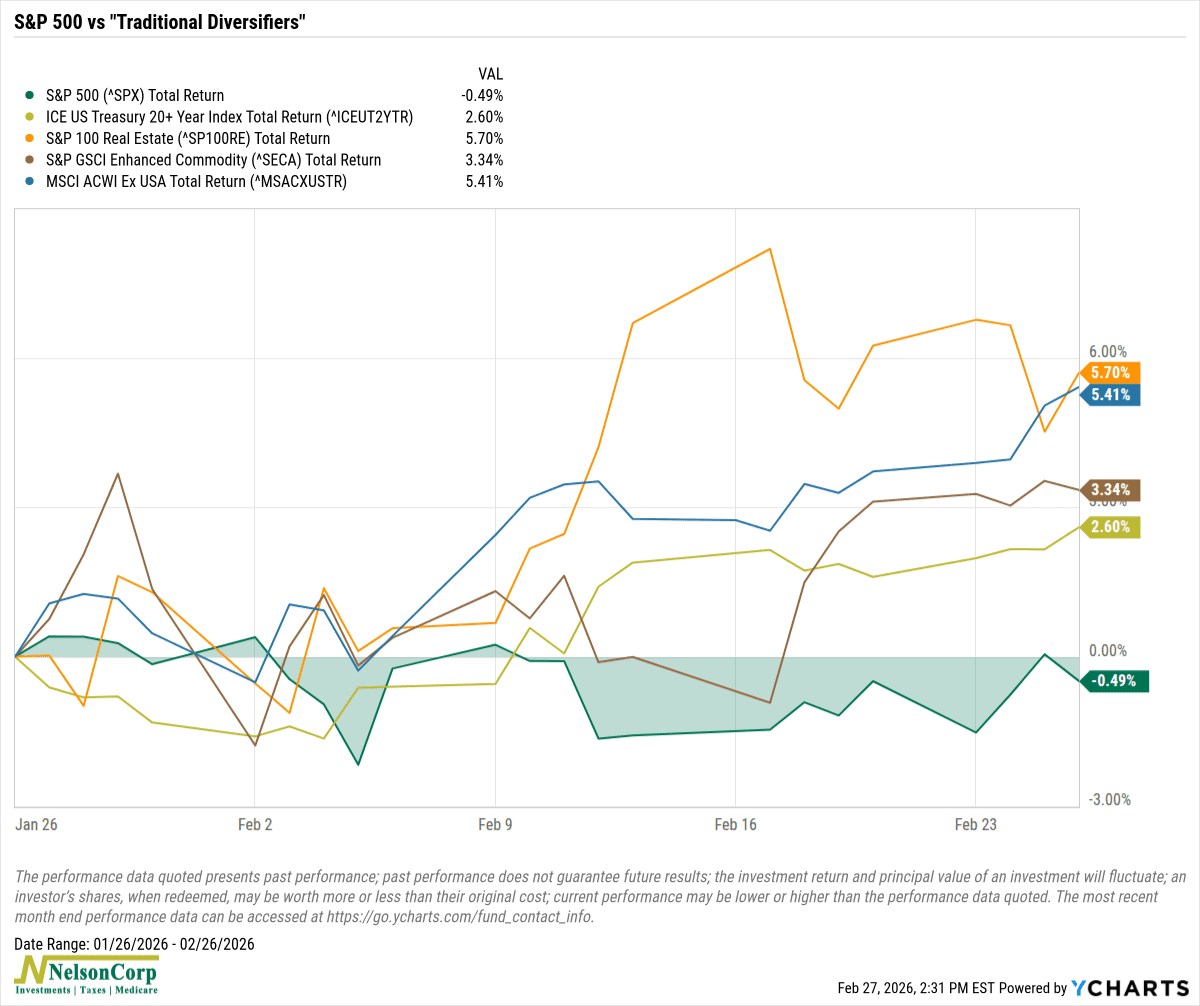The image size is (1200, 1006).
Task: Click the blue 5.41% end-value flag
Action: point(1110,395)
